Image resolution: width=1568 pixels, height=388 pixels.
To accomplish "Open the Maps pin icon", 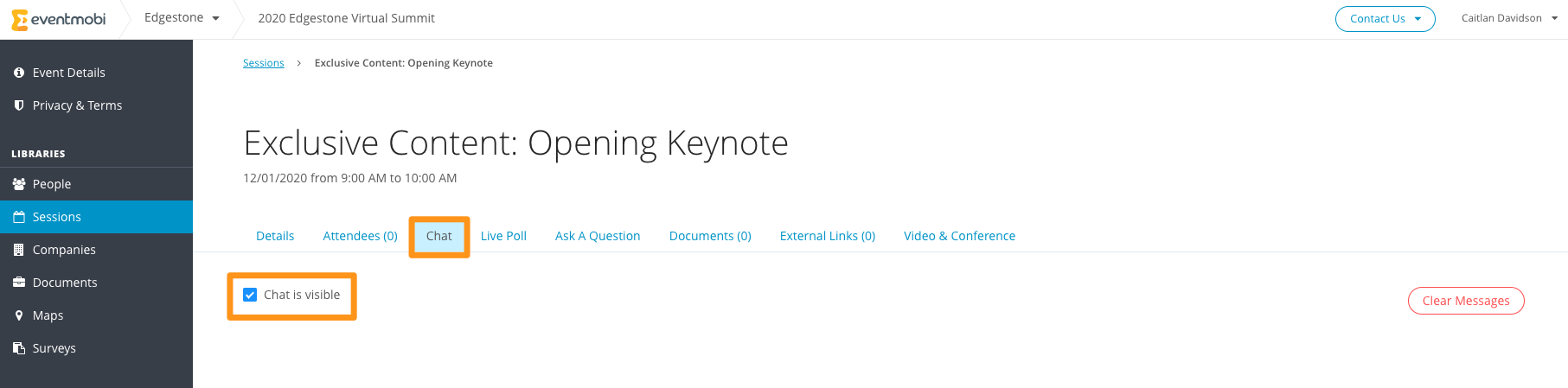I will pos(19,315).
